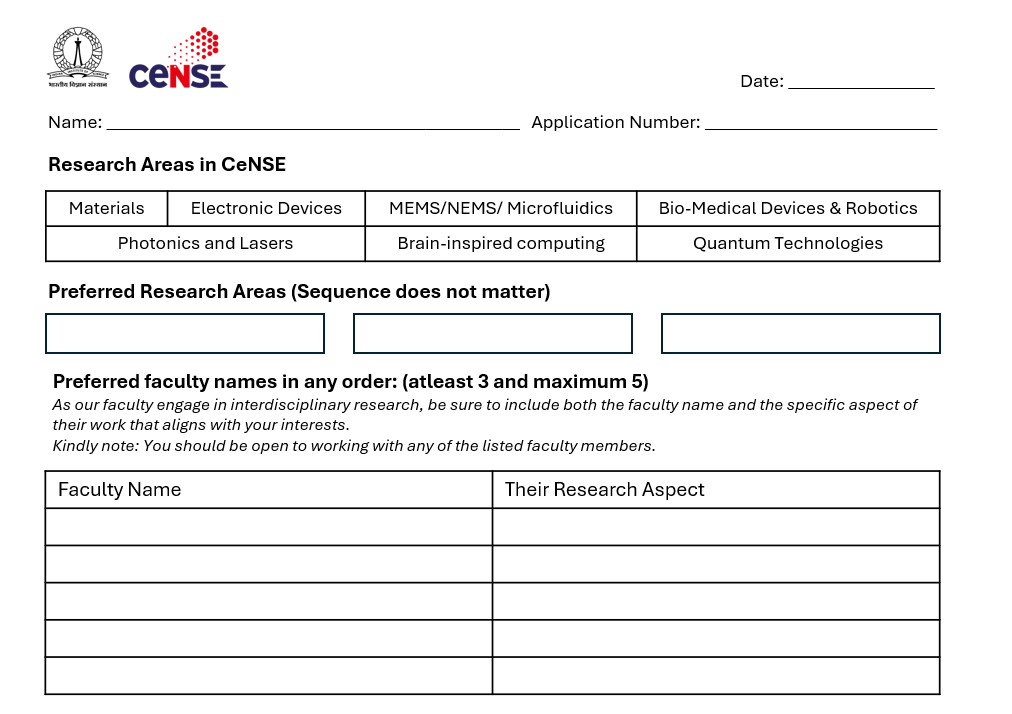Click the first empty Faculty Name row

(x=268, y=526)
